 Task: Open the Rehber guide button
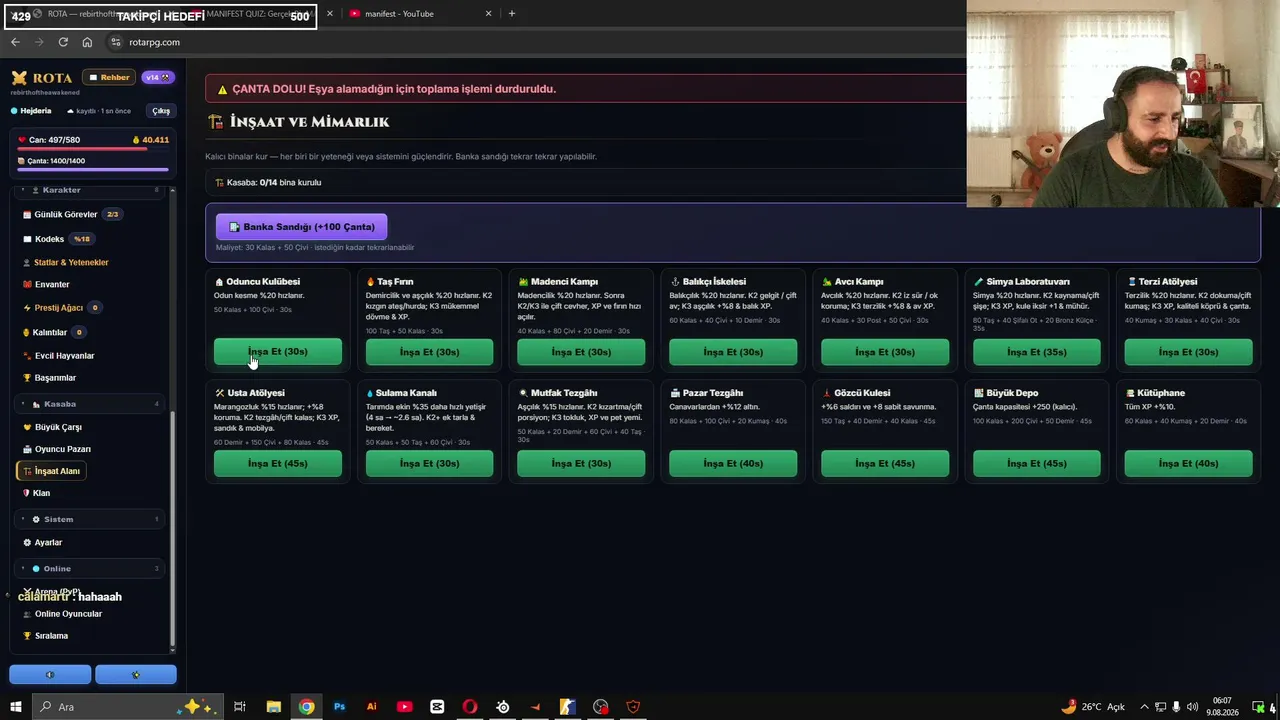pyautogui.click(x=109, y=77)
